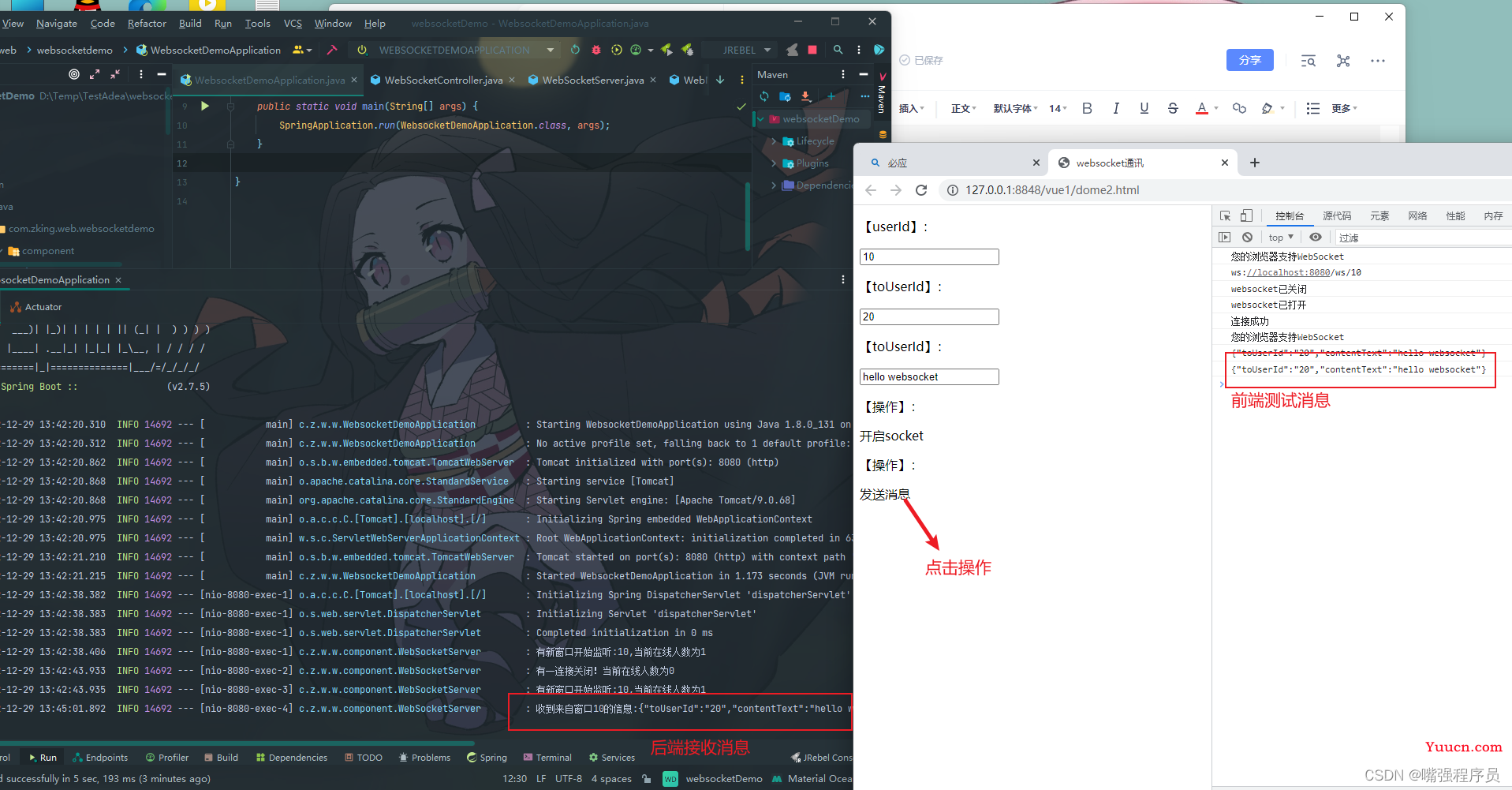Reload the browser page
Image resolution: width=1512 pixels, height=790 pixels.
921,190
